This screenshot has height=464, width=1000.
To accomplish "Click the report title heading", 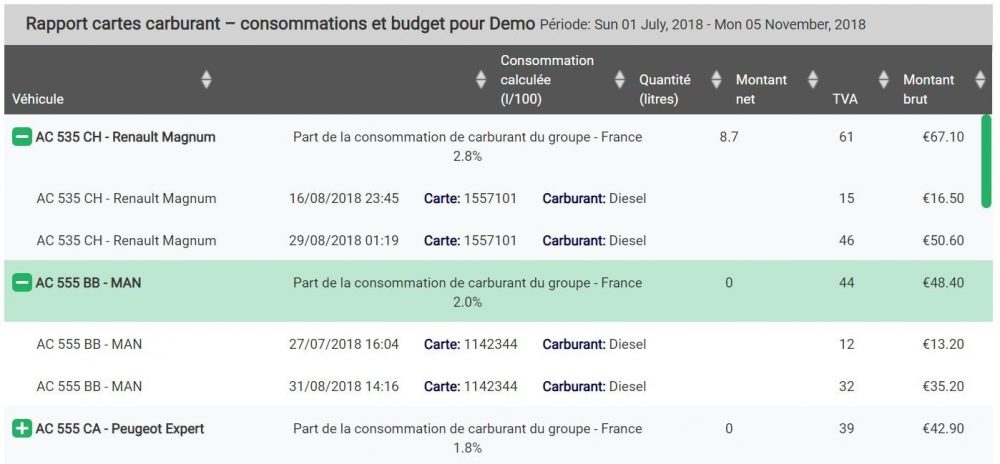I will coord(281,24).
